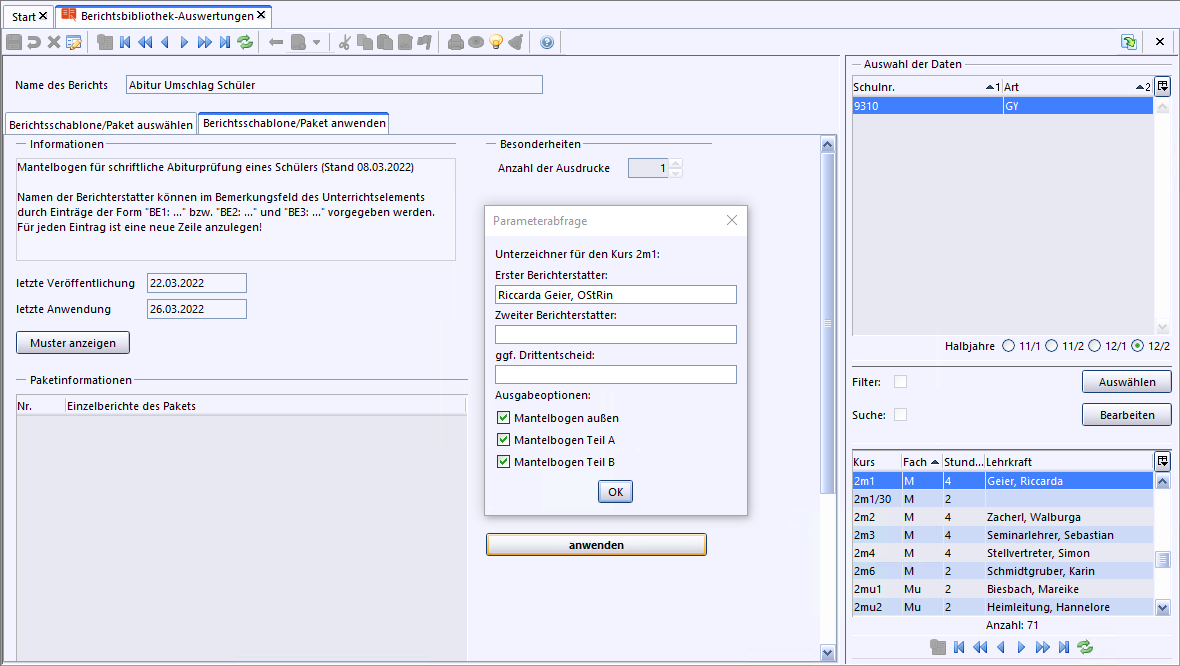Increase Anzahl der Ausdrucke with up arrow
Screen dimensions: 1180x666
(676, 163)
